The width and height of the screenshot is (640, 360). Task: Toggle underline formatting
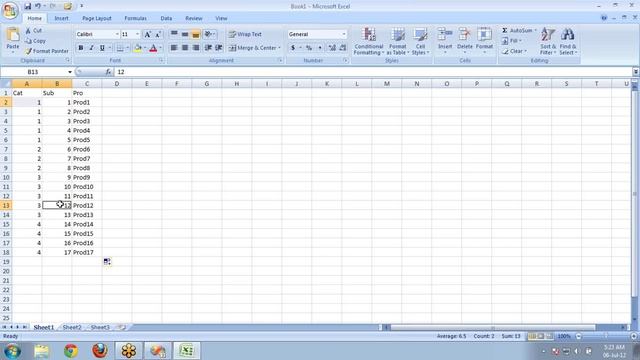point(102,48)
